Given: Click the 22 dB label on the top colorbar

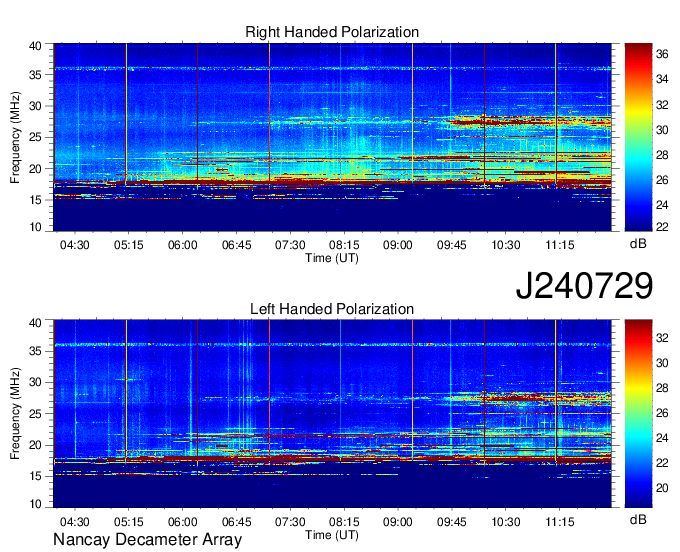Looking at the screenshot, I should coord(662,227).
